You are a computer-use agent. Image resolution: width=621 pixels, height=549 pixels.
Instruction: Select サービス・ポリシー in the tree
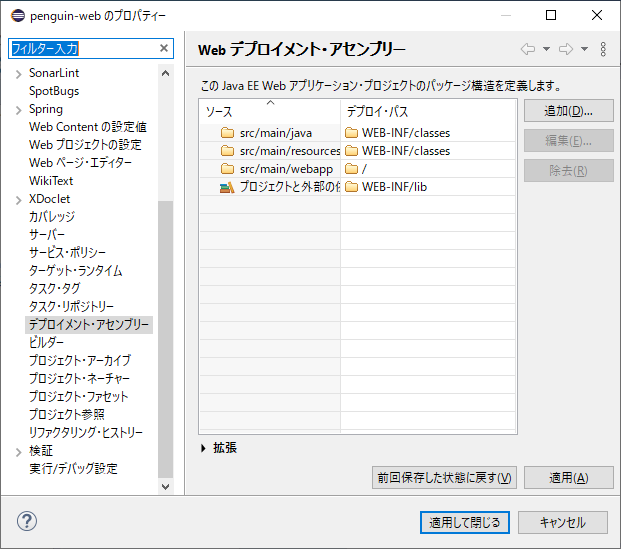pos(67,253)
